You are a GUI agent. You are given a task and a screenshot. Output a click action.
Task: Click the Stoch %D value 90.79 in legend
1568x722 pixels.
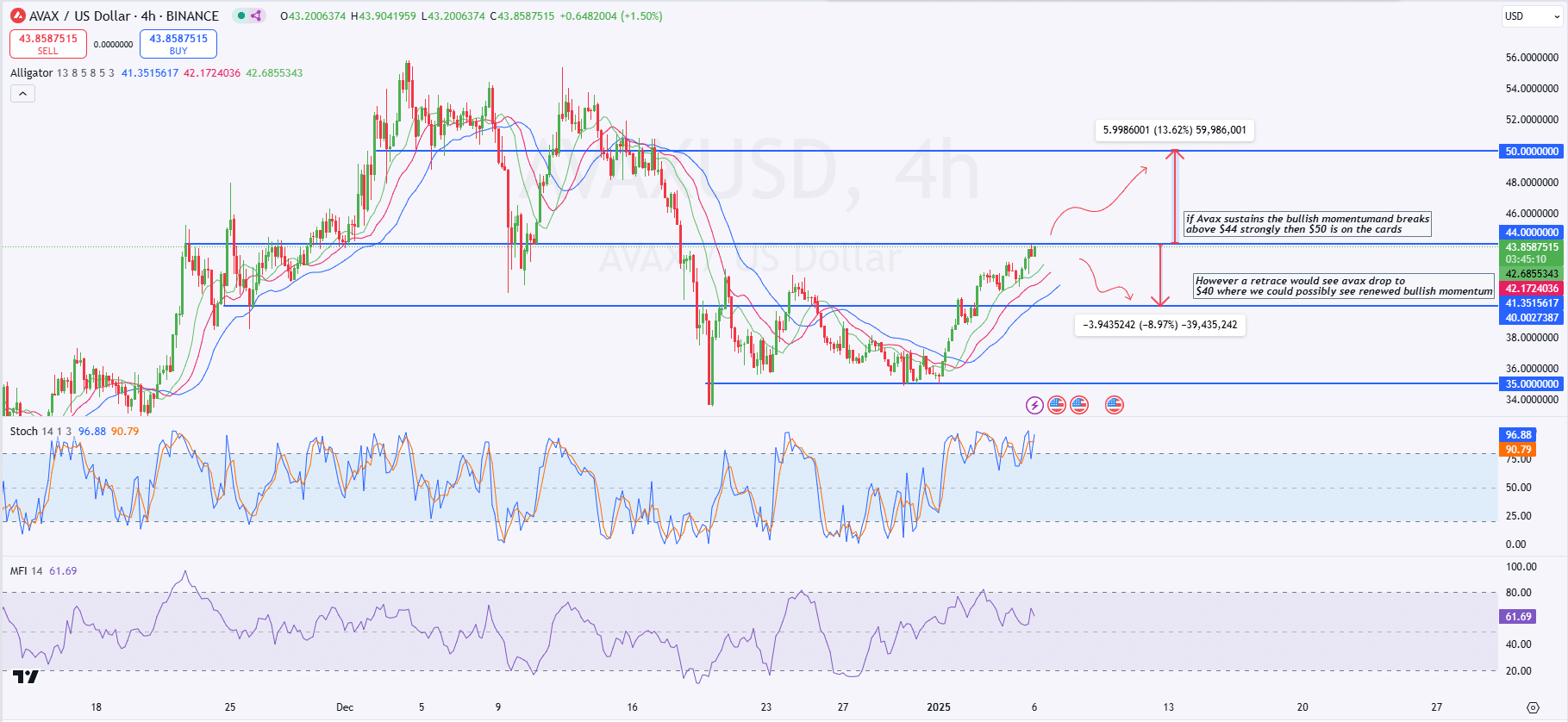(125, 432)
